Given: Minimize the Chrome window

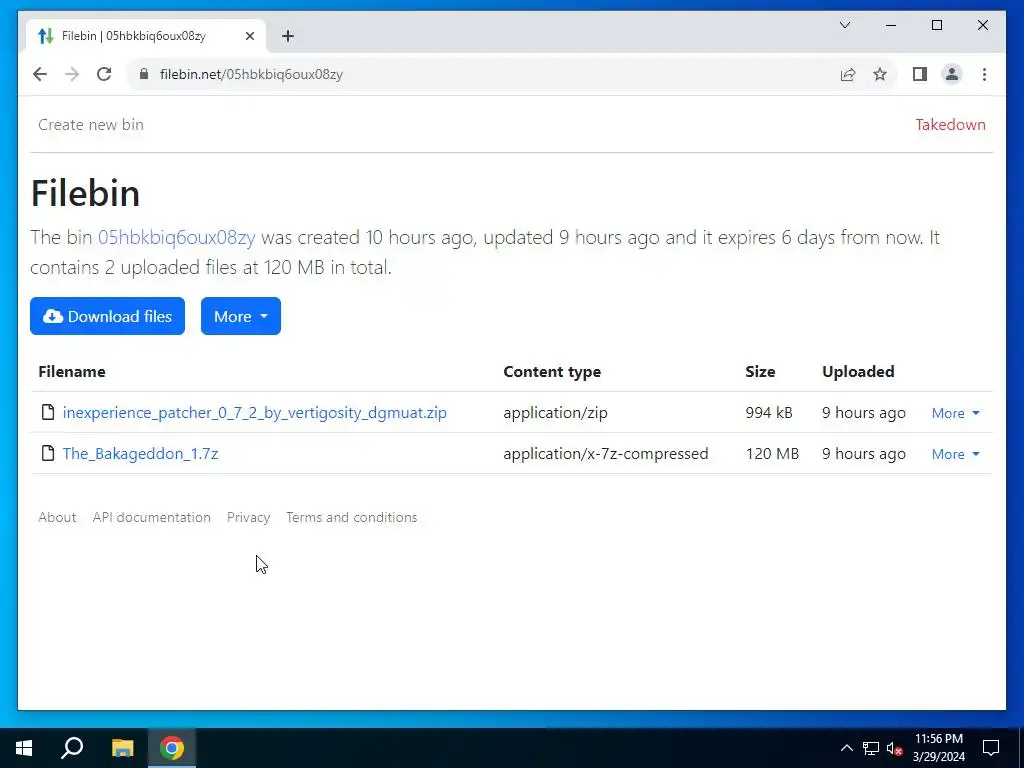Looking at the screenshot, I should [891, 25].
